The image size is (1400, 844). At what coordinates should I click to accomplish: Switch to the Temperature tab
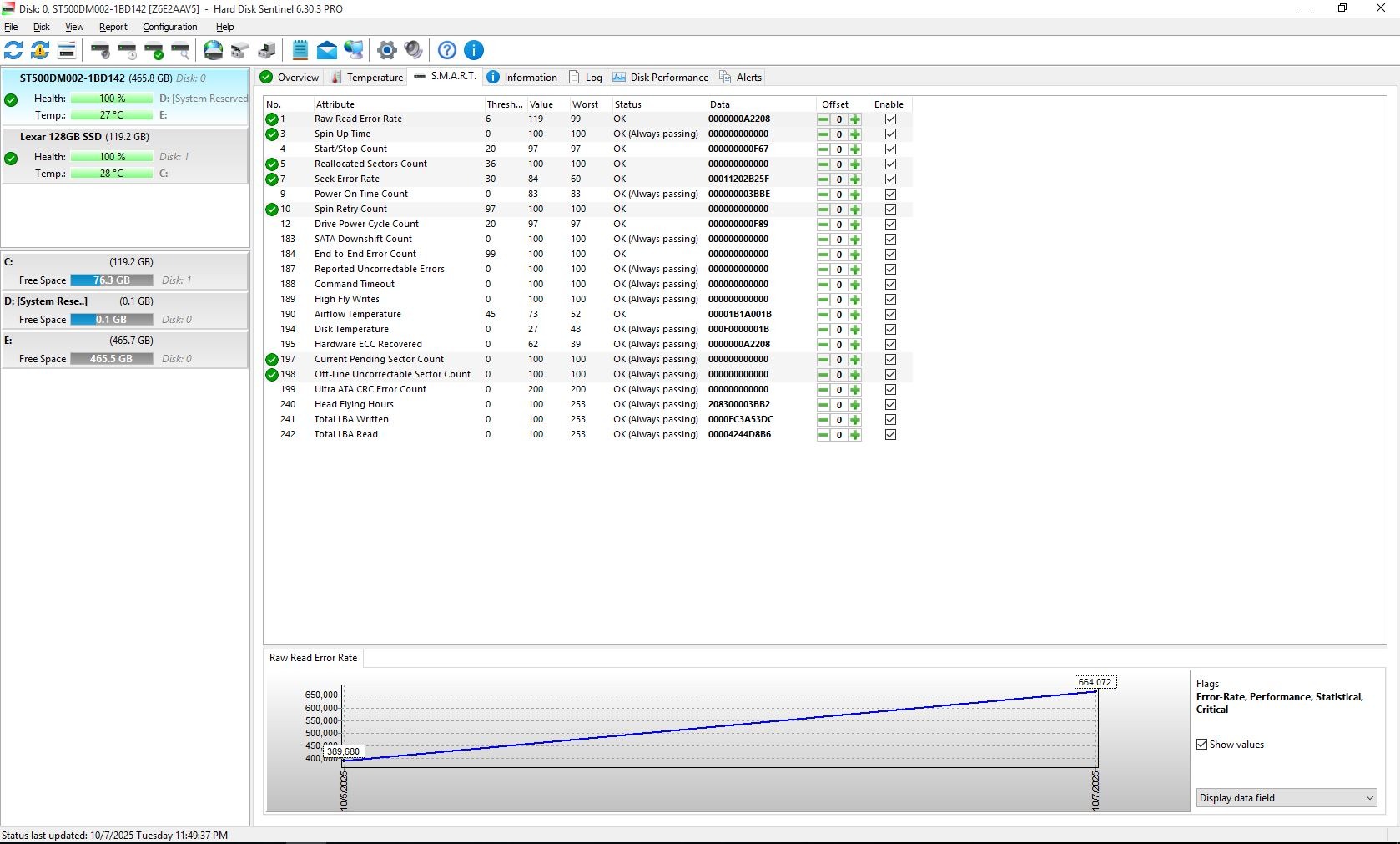tap(367, 78)
